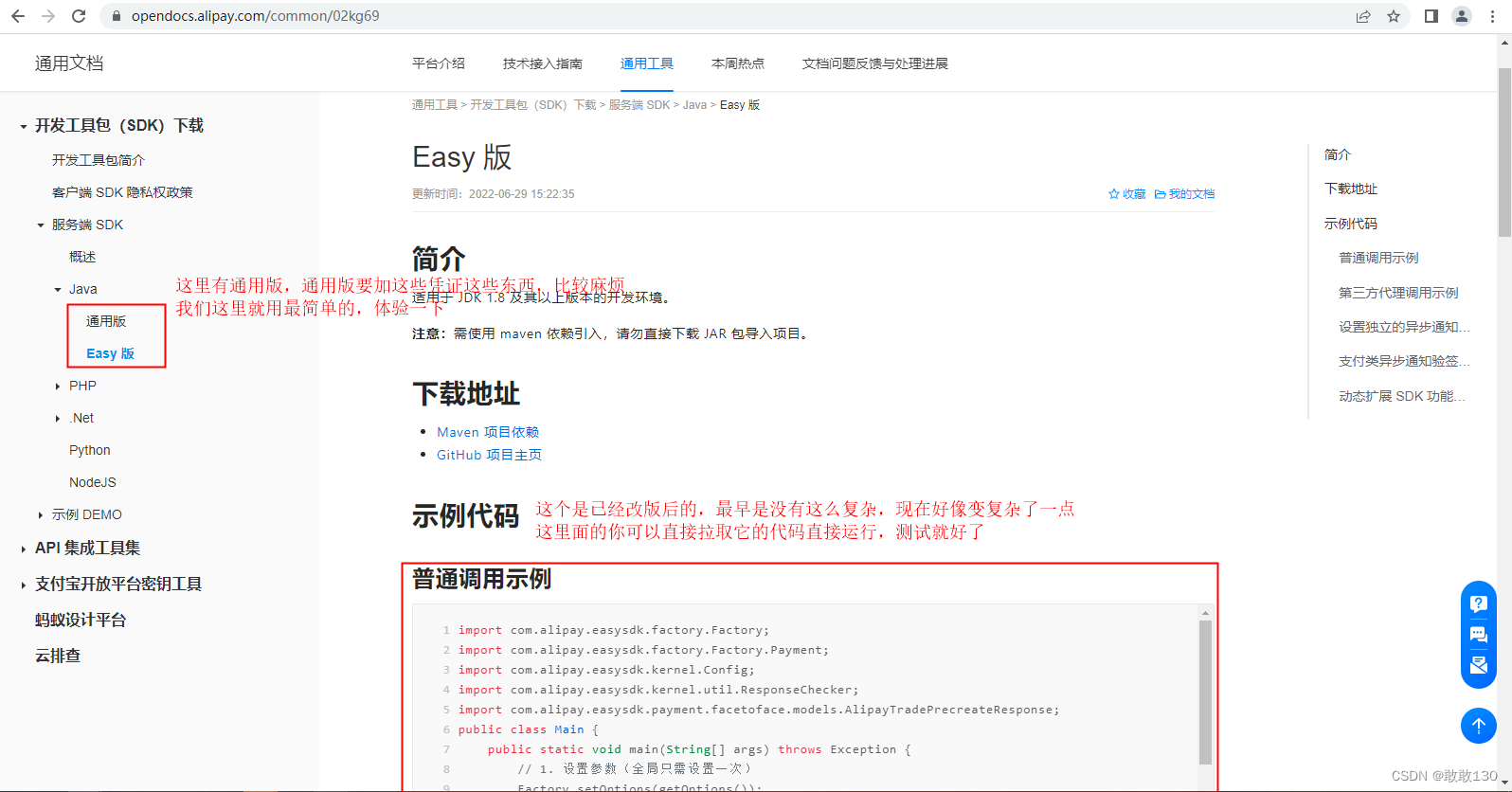
Task: Click the 通用文档 site title
Action: point(69,63)
